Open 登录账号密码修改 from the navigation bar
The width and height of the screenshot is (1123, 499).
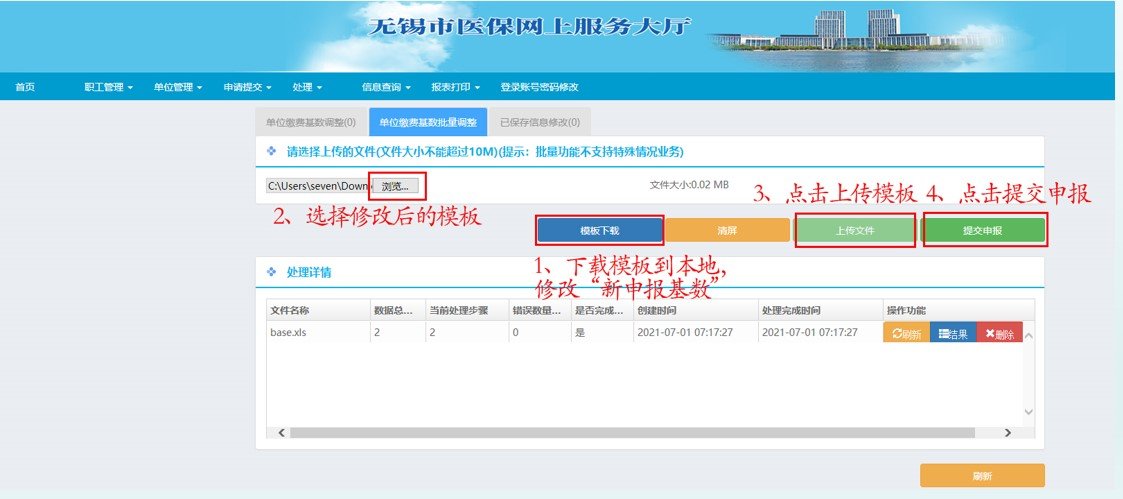pyautogui.click(x=539, y=88)
